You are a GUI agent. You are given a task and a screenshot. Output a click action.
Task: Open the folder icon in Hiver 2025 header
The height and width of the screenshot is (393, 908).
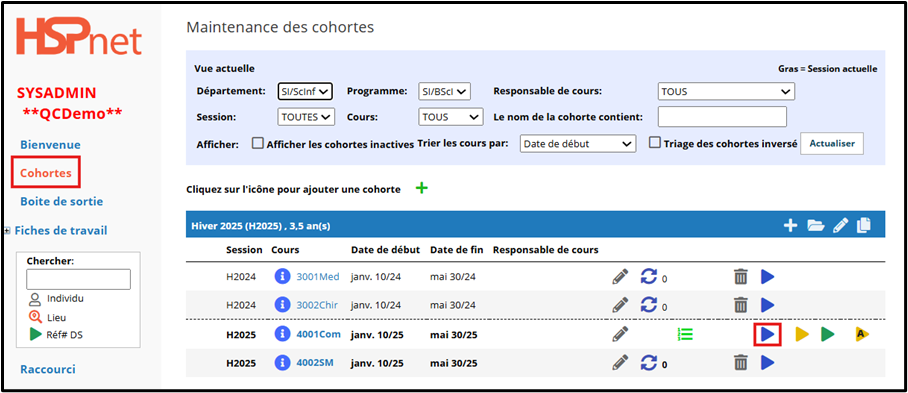pyautogui.click(x=815, y=226)
